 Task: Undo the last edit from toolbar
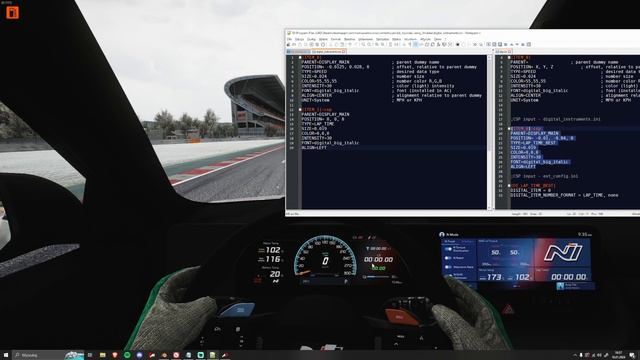click(x=349, y=44)
